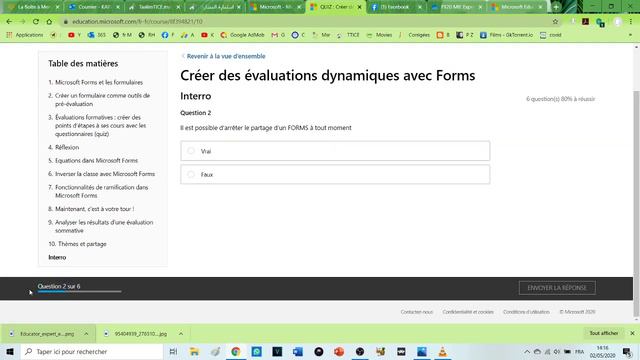Expand the bookmarks overflow chevron

tap(630, 35)
